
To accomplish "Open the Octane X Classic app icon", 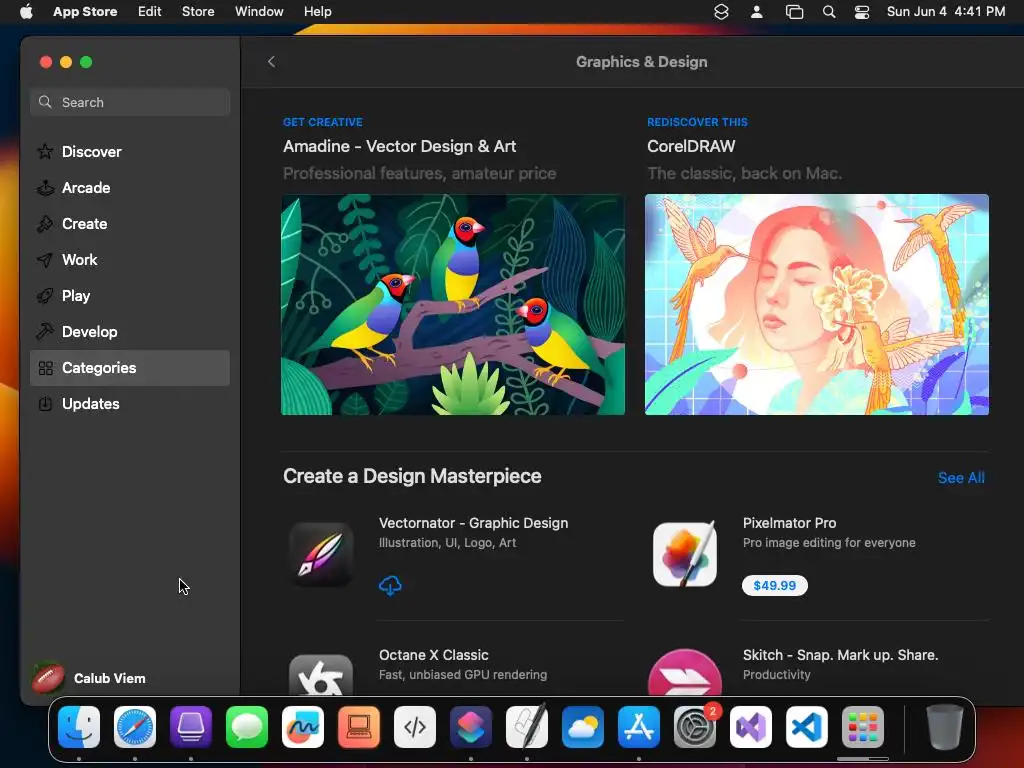I will tap(321, 675).
